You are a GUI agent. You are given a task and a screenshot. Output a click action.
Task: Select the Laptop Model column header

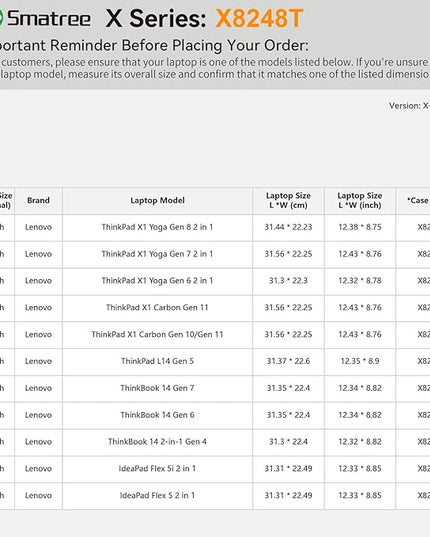pyautogui.click(x=157, y=200)
